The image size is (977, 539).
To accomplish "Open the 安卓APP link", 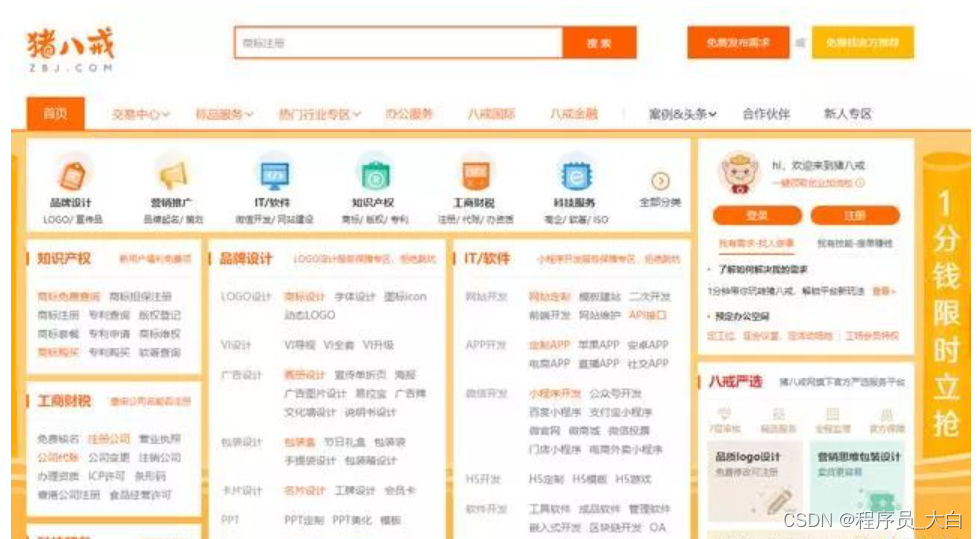I will point(648,345).
